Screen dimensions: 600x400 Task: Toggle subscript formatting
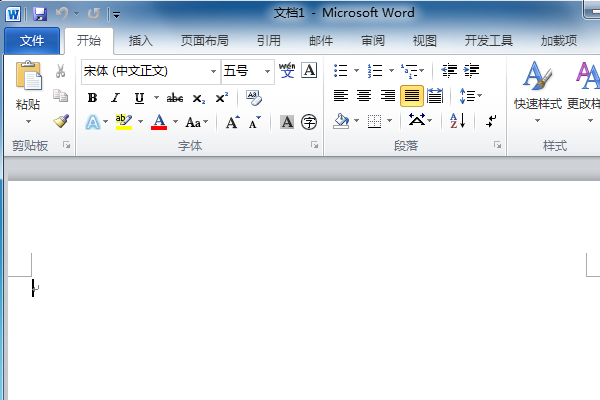point(199,99)
